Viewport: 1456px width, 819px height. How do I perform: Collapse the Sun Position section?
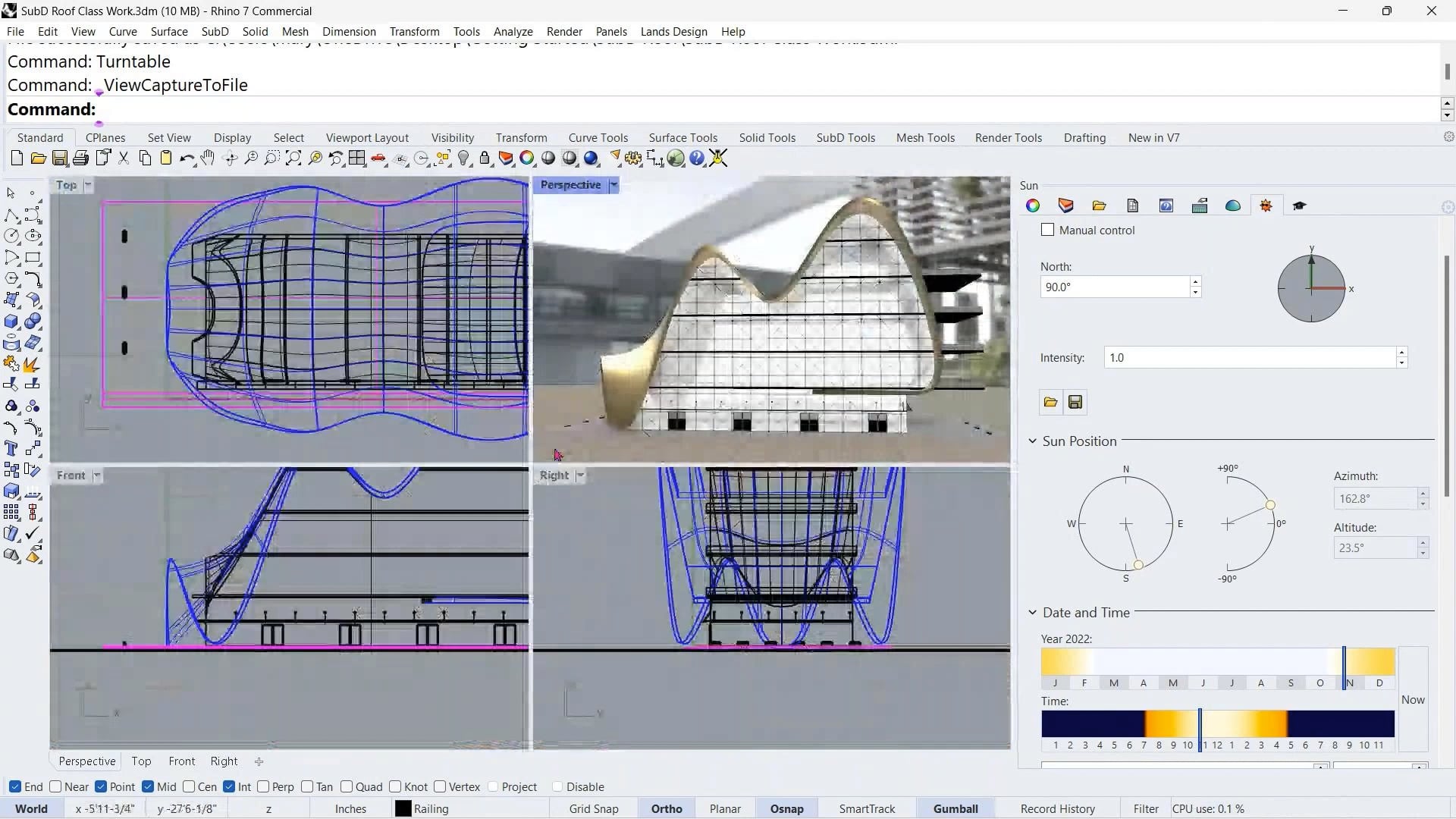1032,441
